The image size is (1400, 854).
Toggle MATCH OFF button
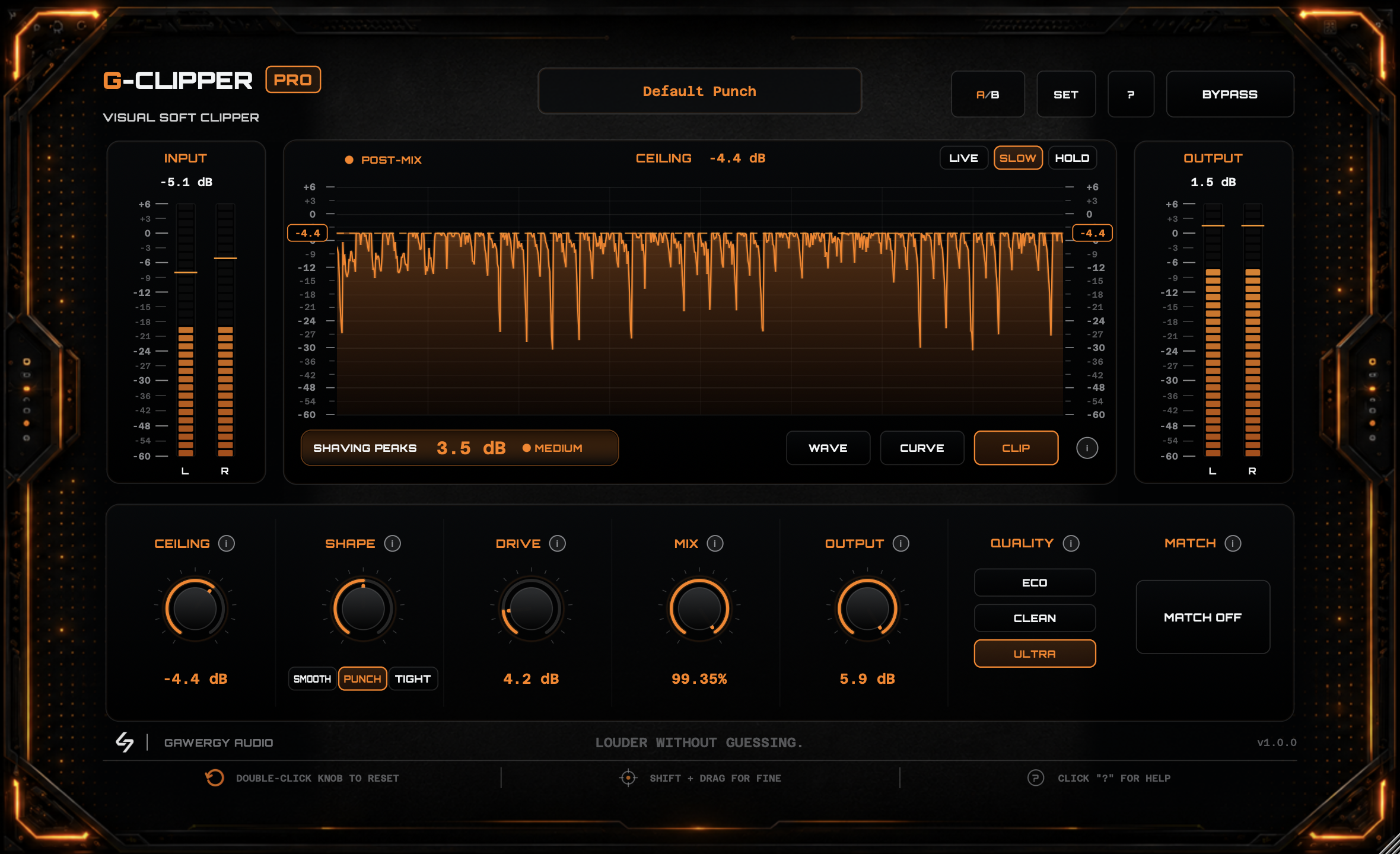pyautogui.click(x=1202, y=617)
